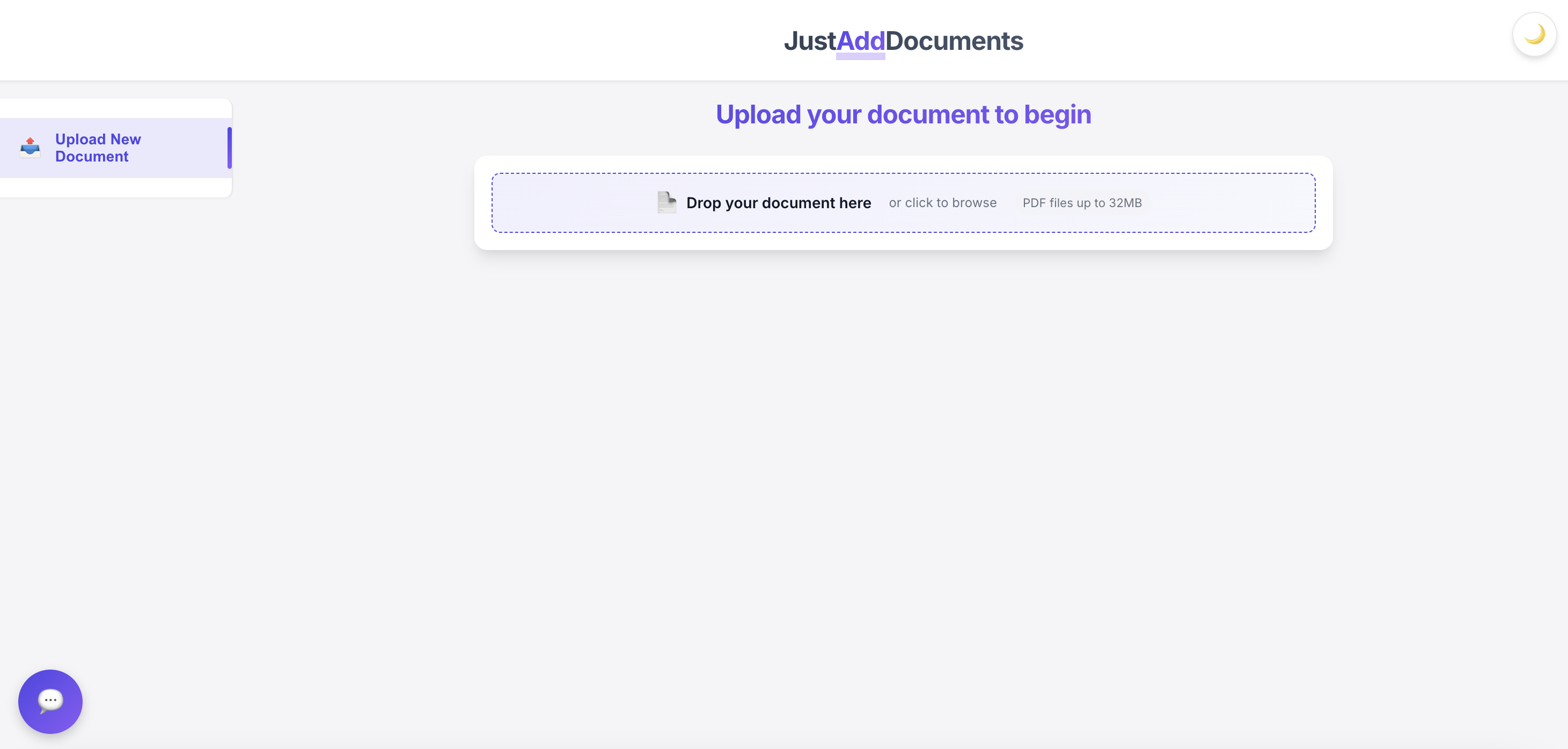Click white card margin below dashed drop zone
1568x749 pixels.
coord(903,241)
